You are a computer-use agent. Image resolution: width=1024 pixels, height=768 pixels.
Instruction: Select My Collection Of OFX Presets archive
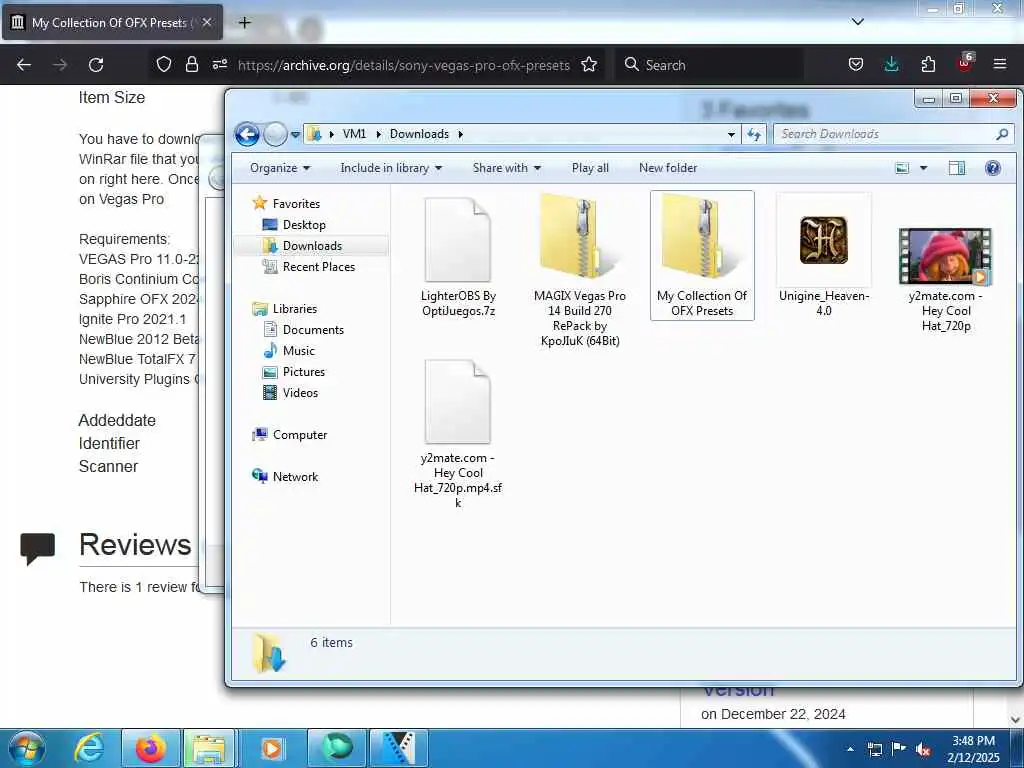pos(702,256)
